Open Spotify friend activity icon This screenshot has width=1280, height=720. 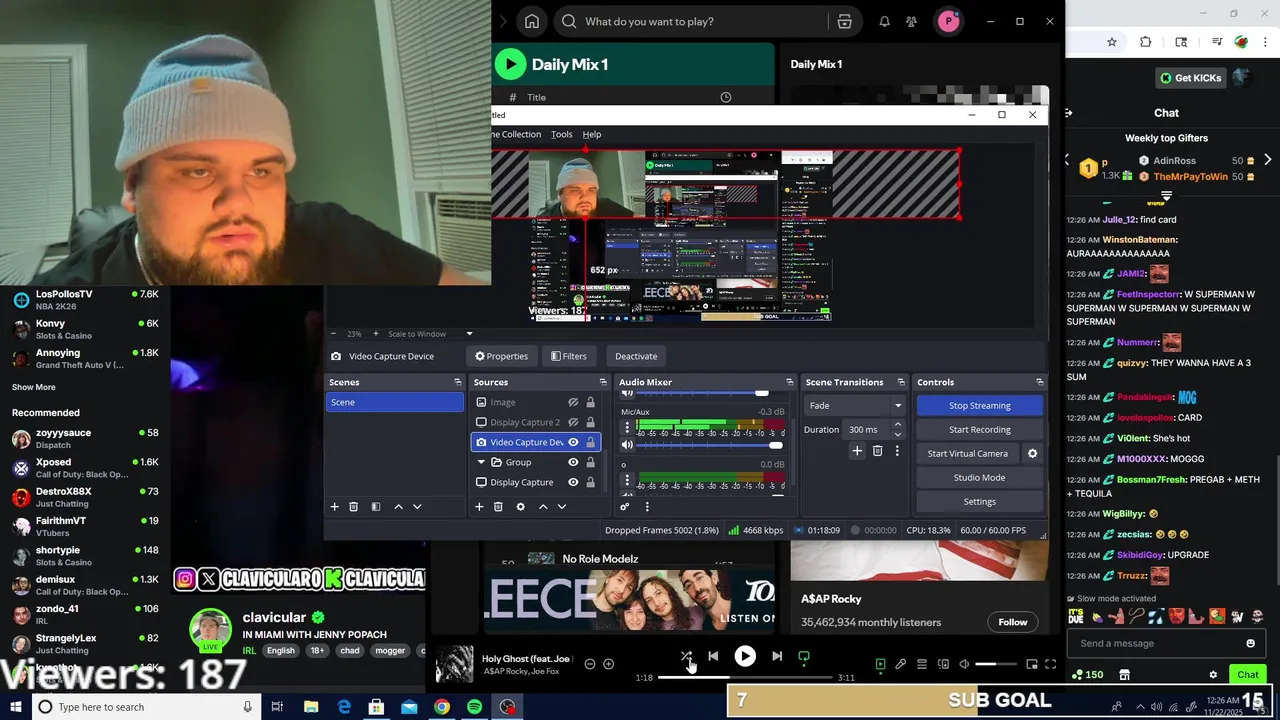pyautogui.click(x=911, y=21)
